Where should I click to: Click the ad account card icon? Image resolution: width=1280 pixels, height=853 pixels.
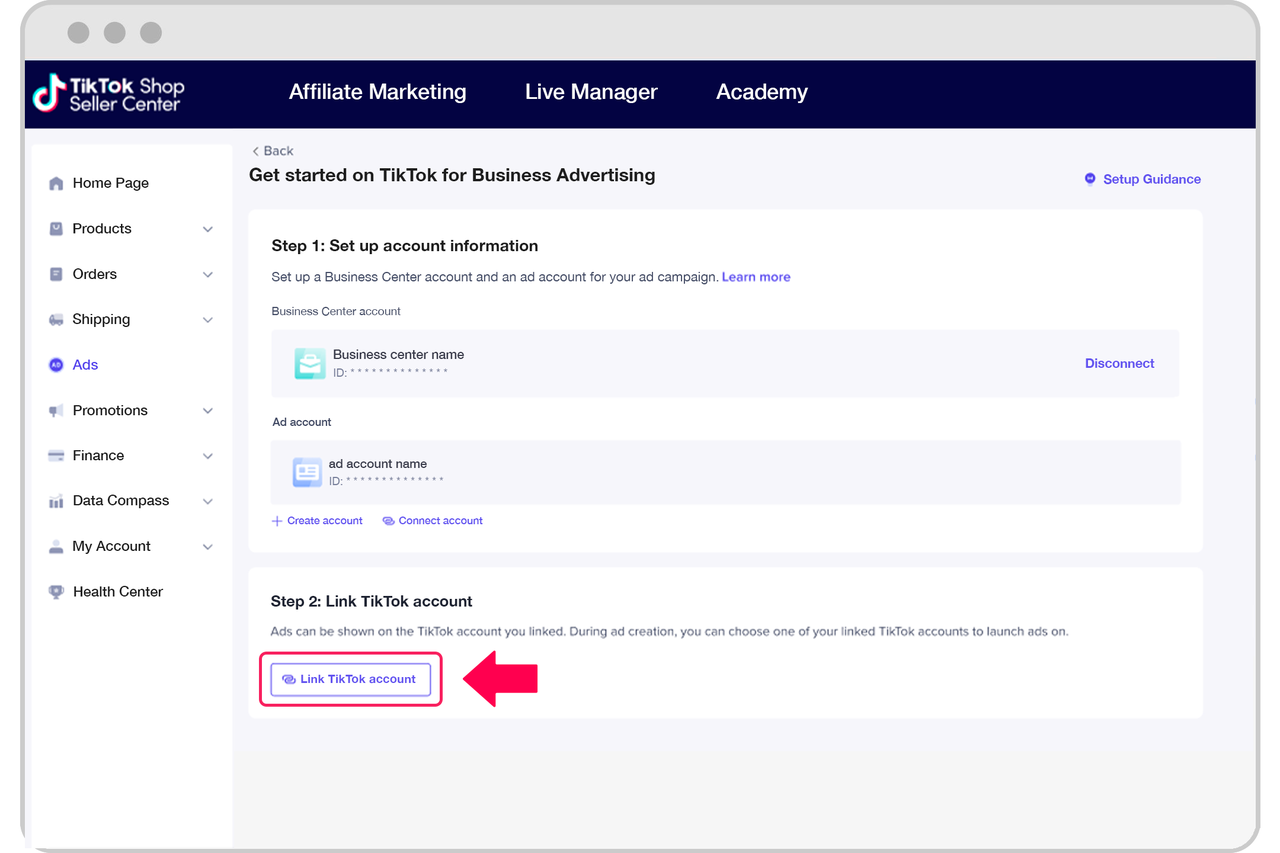pyautogui.click(x=307, y=472)
